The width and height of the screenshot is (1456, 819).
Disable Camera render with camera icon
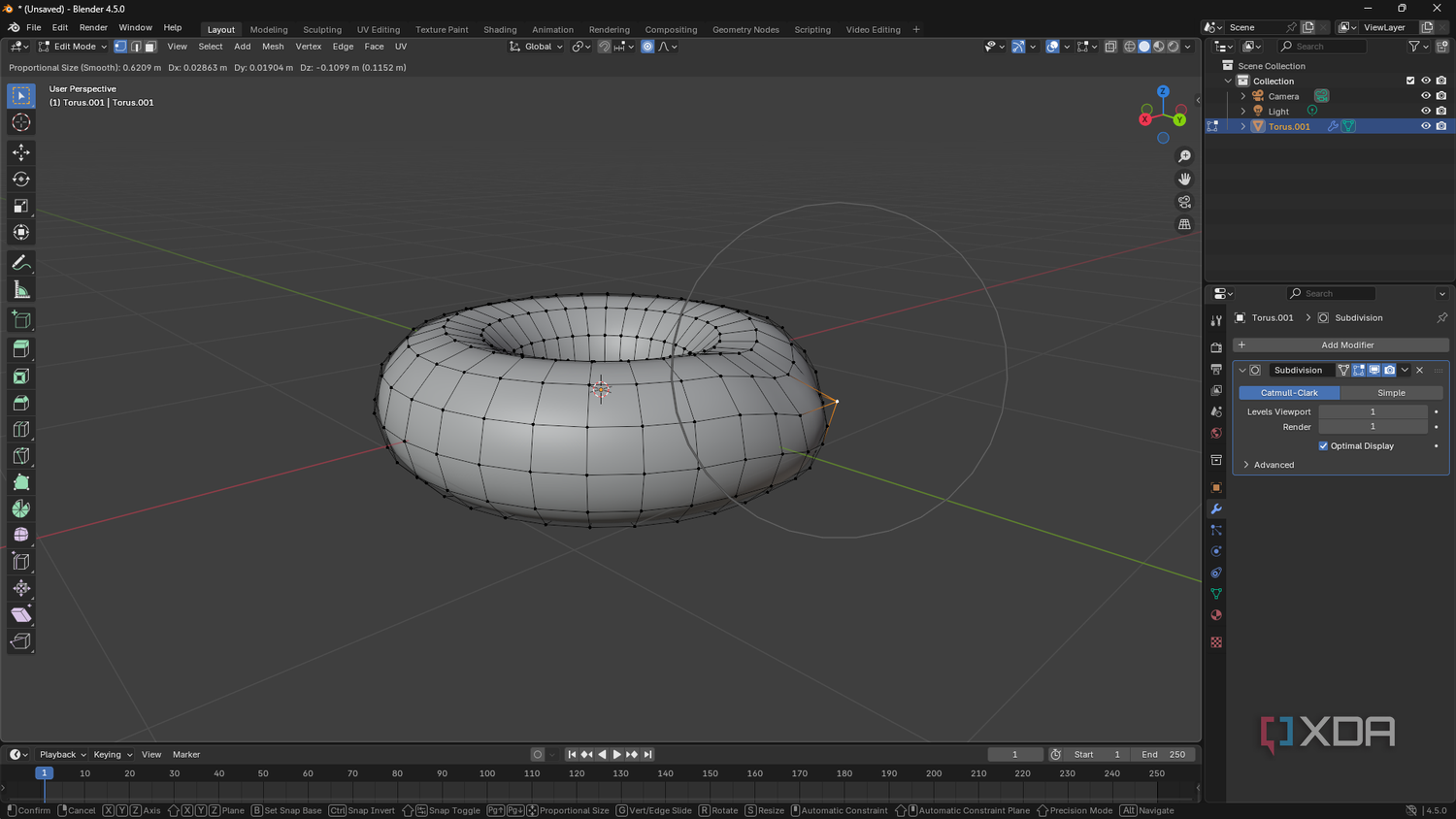point(1441,96)
